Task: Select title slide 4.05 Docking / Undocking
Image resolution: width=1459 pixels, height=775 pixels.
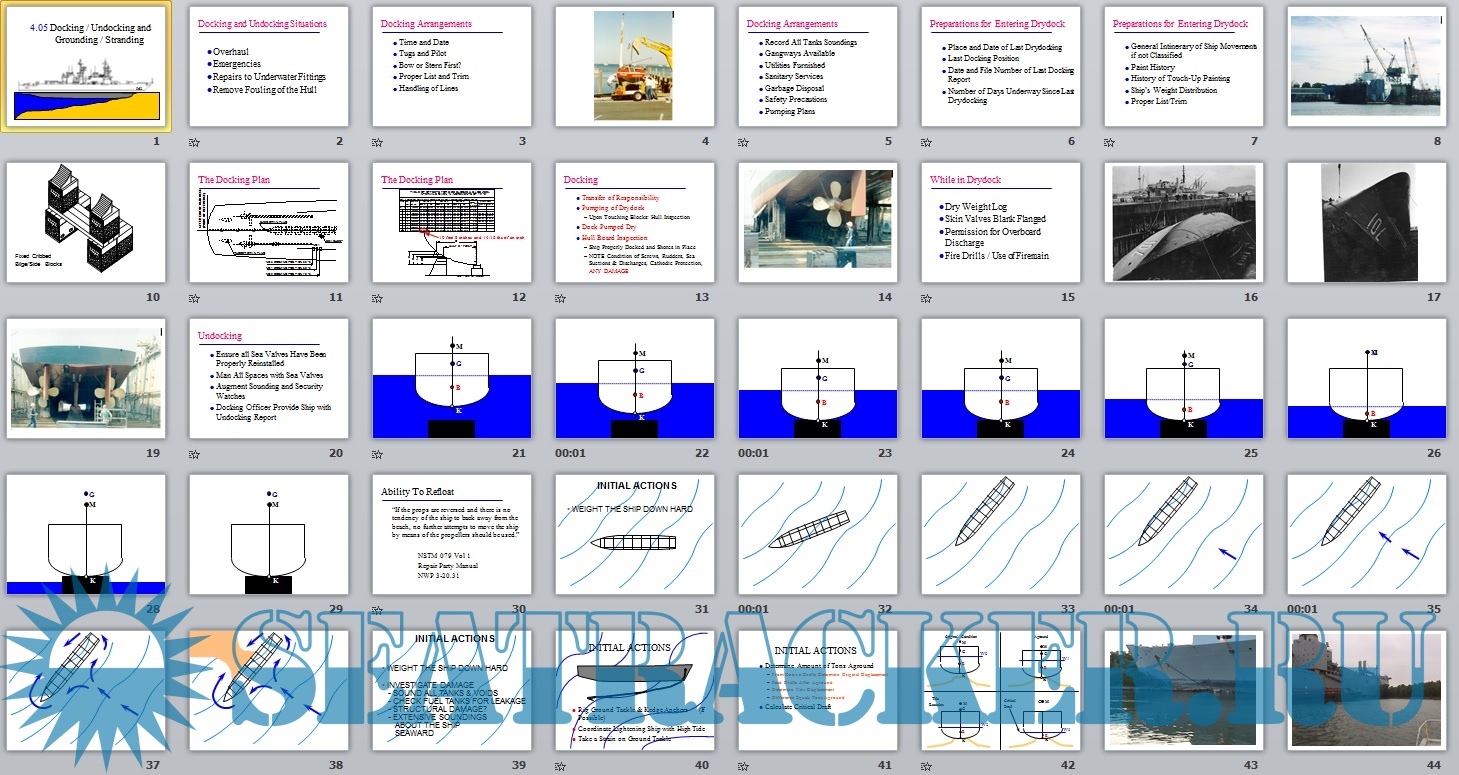Action: tap(87, 67)
